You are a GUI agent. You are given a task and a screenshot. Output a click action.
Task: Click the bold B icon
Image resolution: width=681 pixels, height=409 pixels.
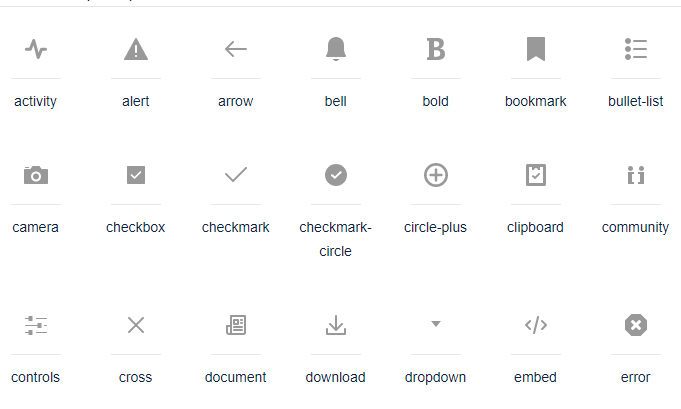(x=436, y=49)
